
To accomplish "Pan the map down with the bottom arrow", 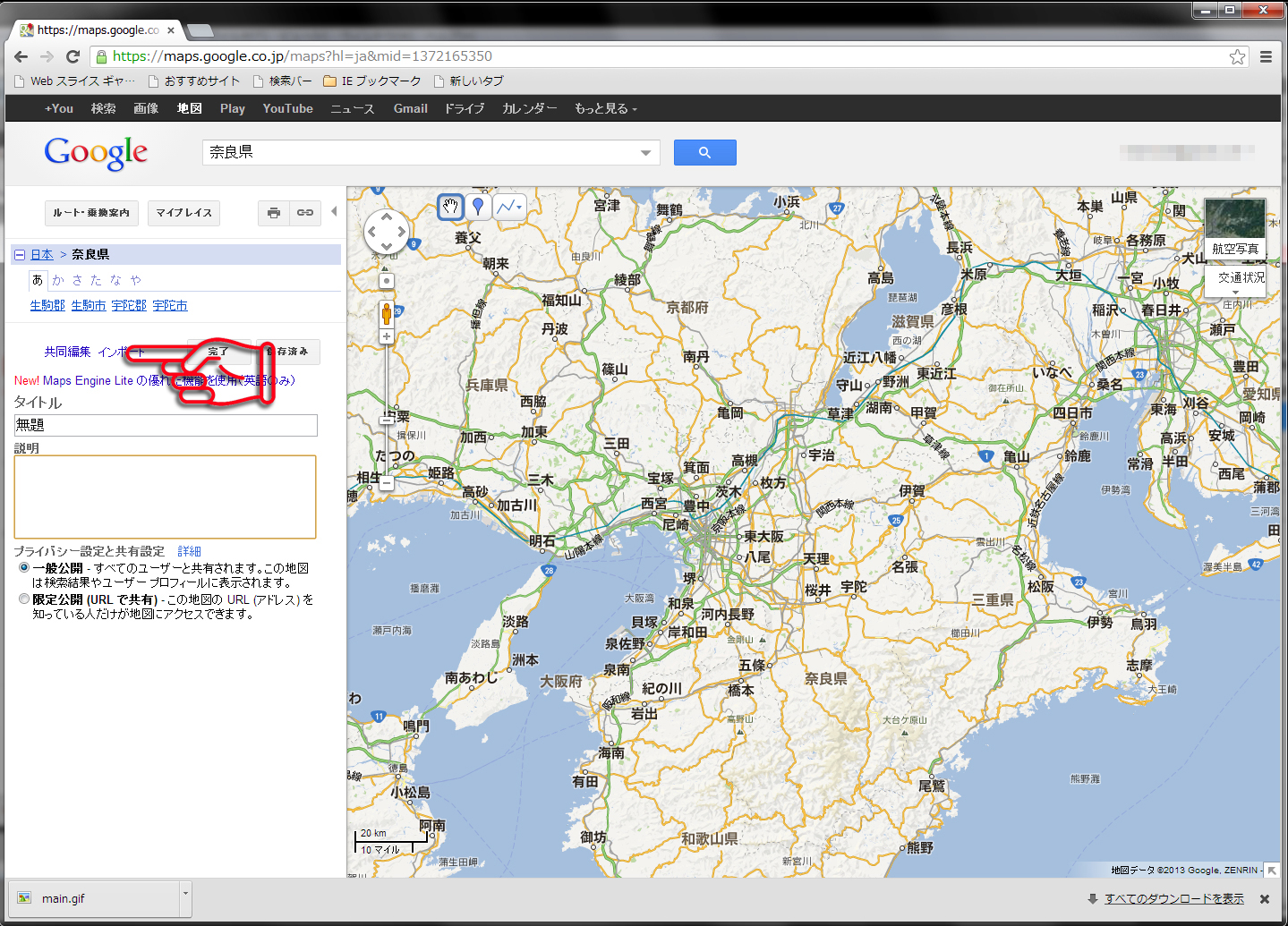I will (387, 247).
